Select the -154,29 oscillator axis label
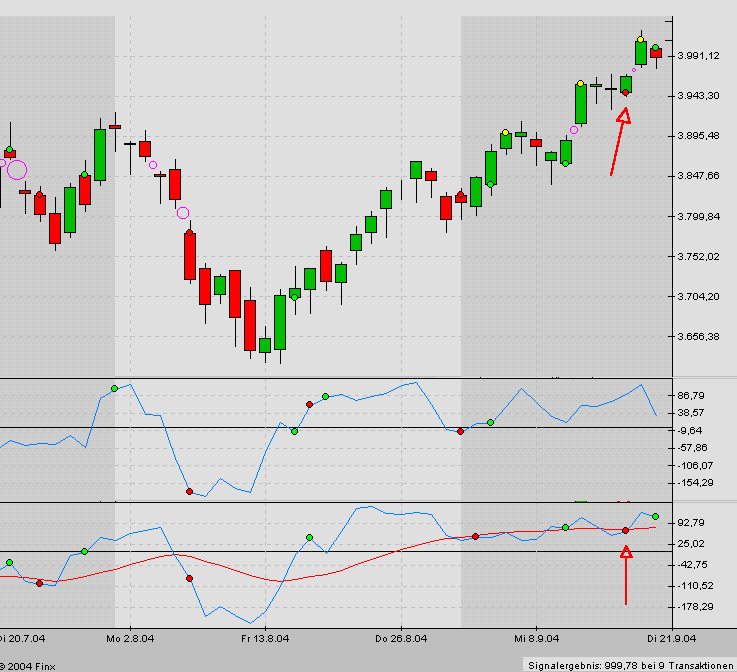The width and height of the screenshot is (737, 672). coord(697,483)
